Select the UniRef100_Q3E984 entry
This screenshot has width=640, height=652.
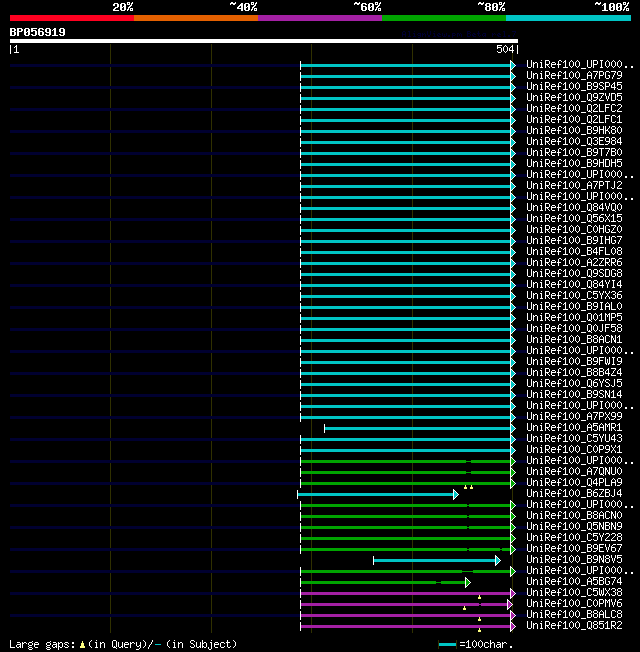[574, 141]
